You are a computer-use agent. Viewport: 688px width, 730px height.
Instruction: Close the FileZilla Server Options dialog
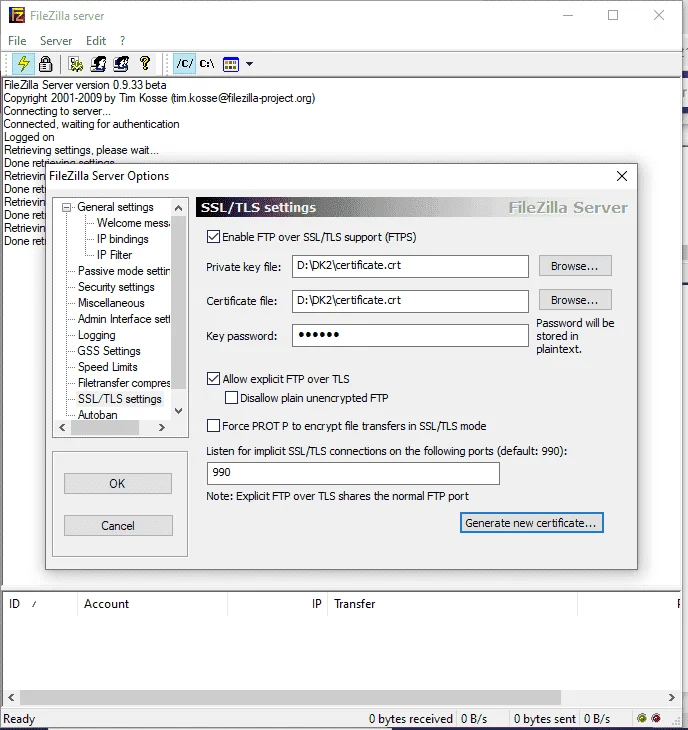[622, 176]
